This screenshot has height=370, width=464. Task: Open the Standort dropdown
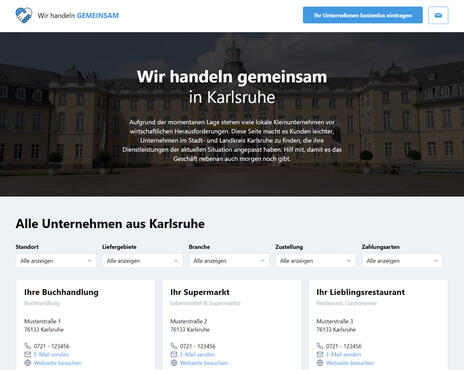56,261
